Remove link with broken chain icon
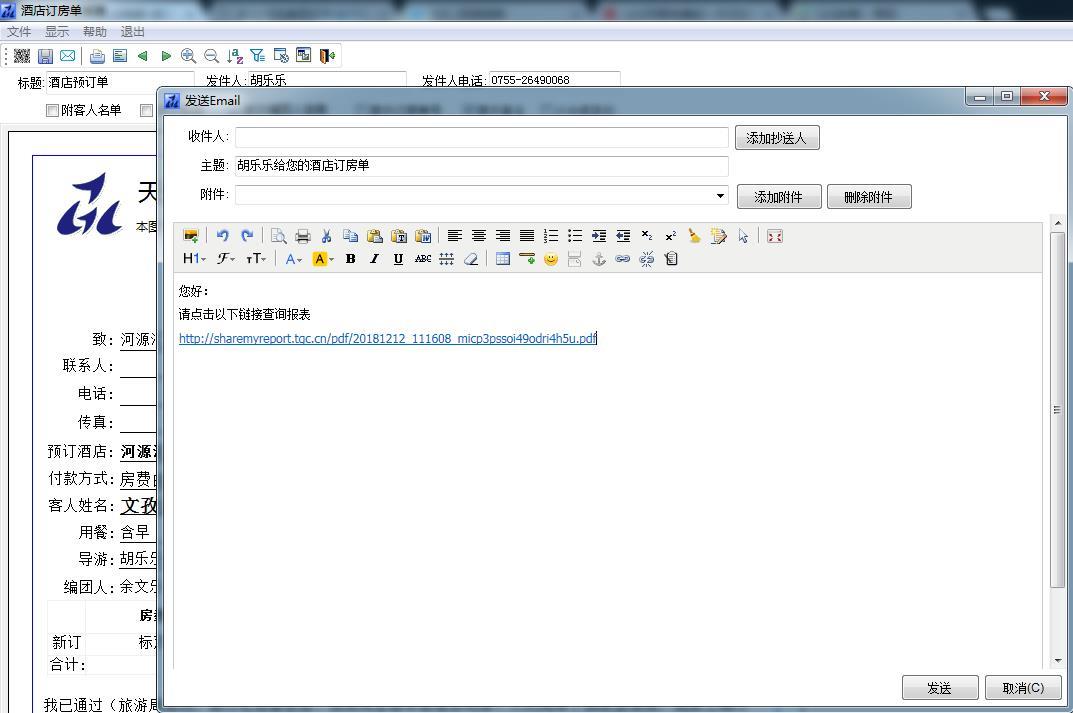The image size is (1073, 713). coord(647,259)
